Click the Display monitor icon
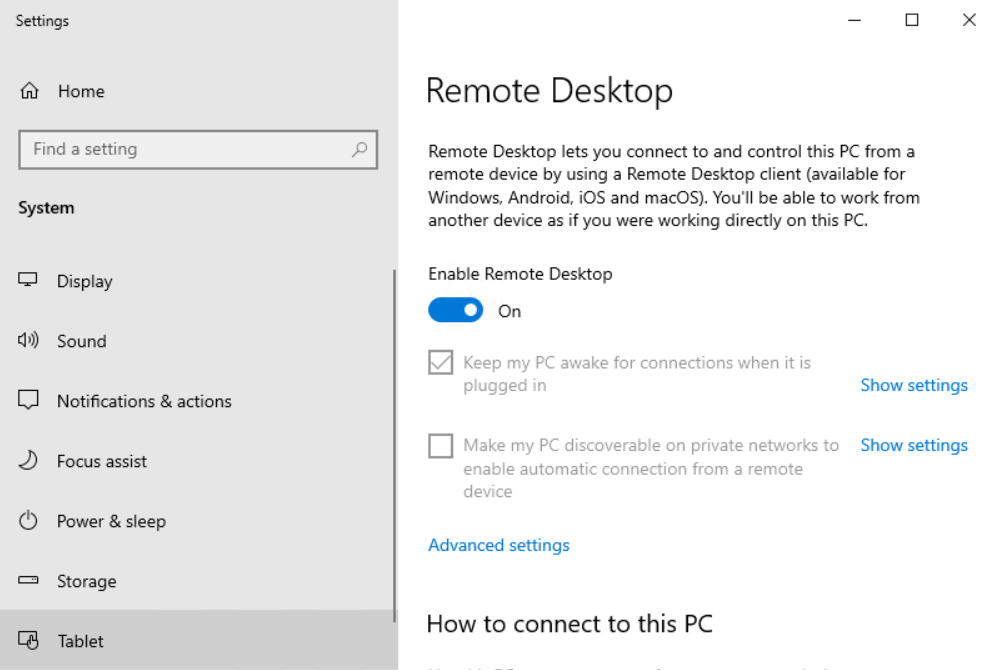Viewport: 996px width, 670px height. tap(28, 280)
